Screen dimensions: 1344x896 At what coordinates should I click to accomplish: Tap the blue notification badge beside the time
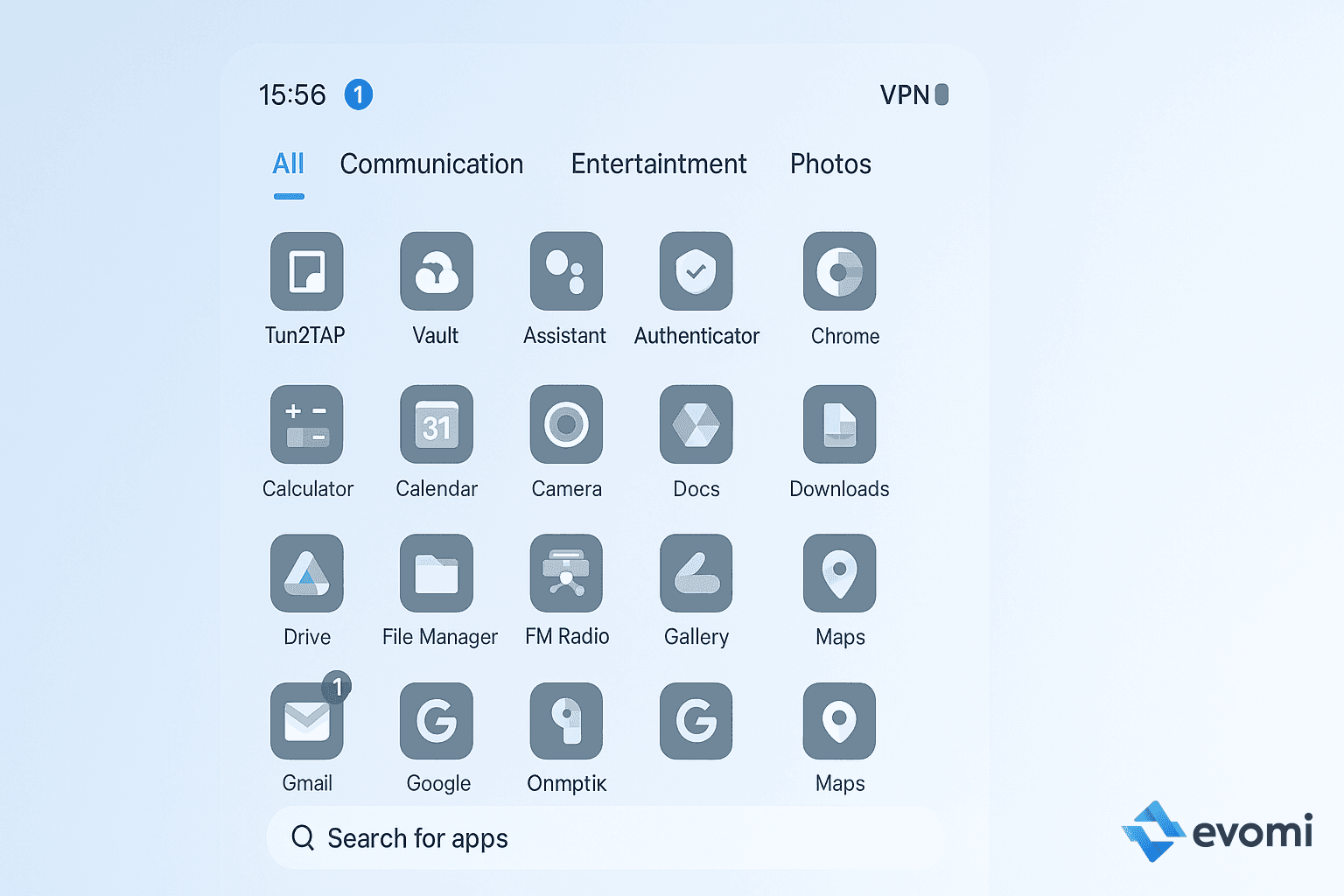click(359, 94)
